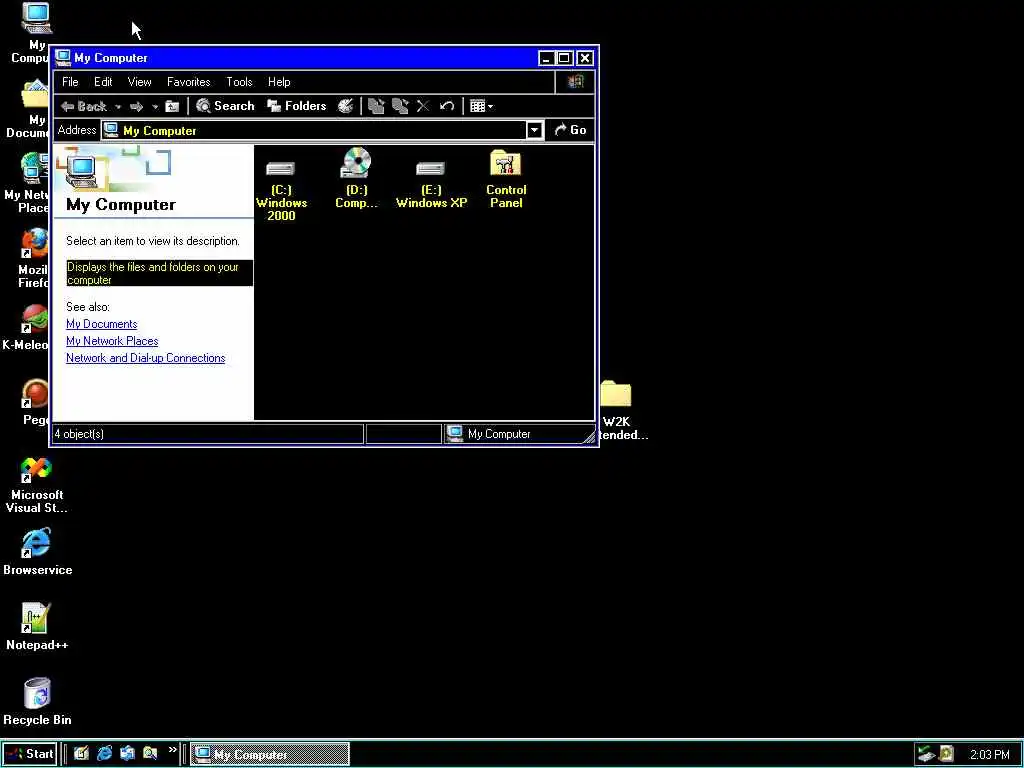Select the Microsoft Visual Studio desktop shortcut
This screenshot has width=1024, height=768.
tap(37, 485)
